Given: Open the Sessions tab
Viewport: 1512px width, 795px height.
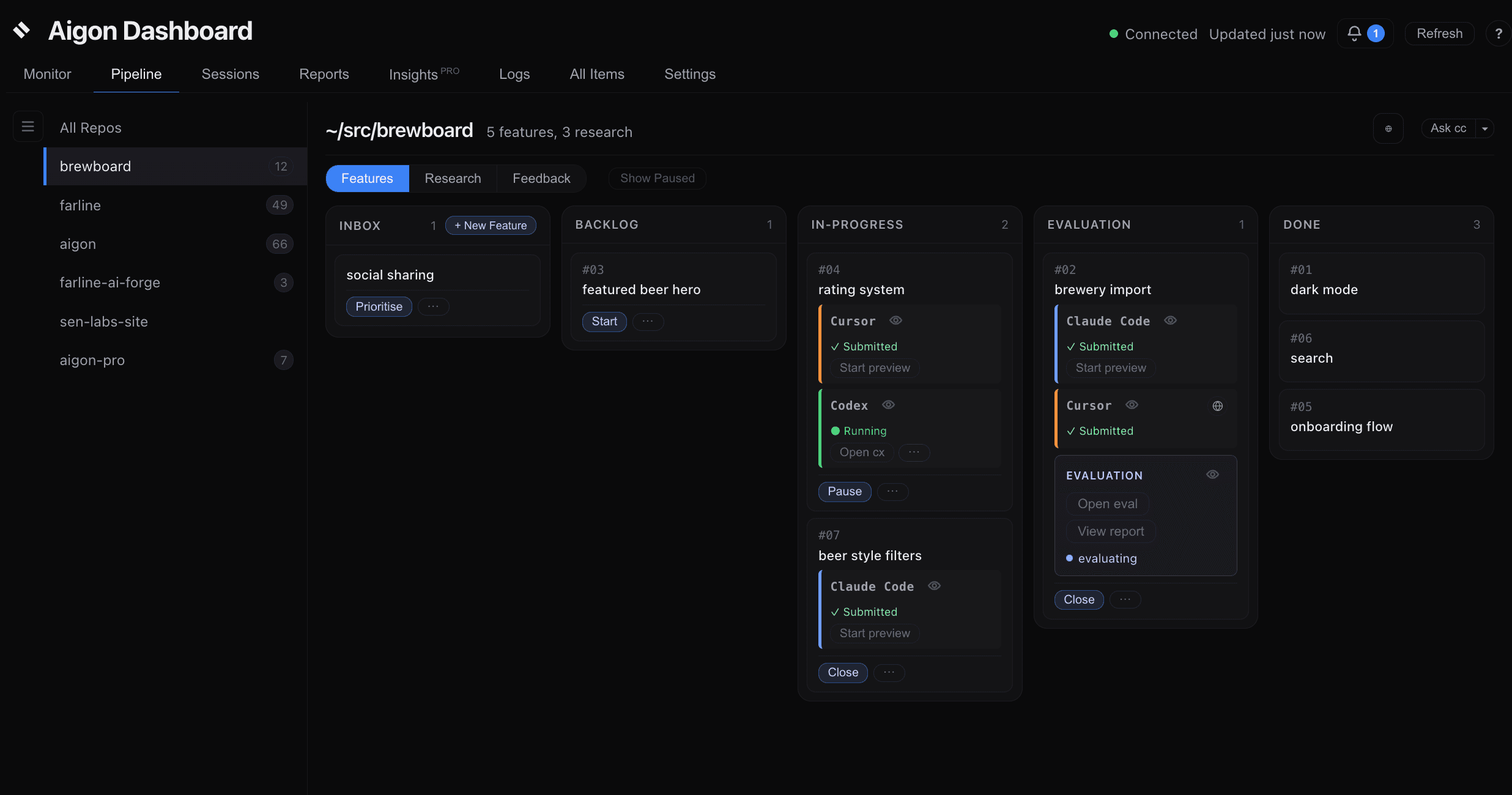Looking at the screenshot, I should (x=231, y=74).
